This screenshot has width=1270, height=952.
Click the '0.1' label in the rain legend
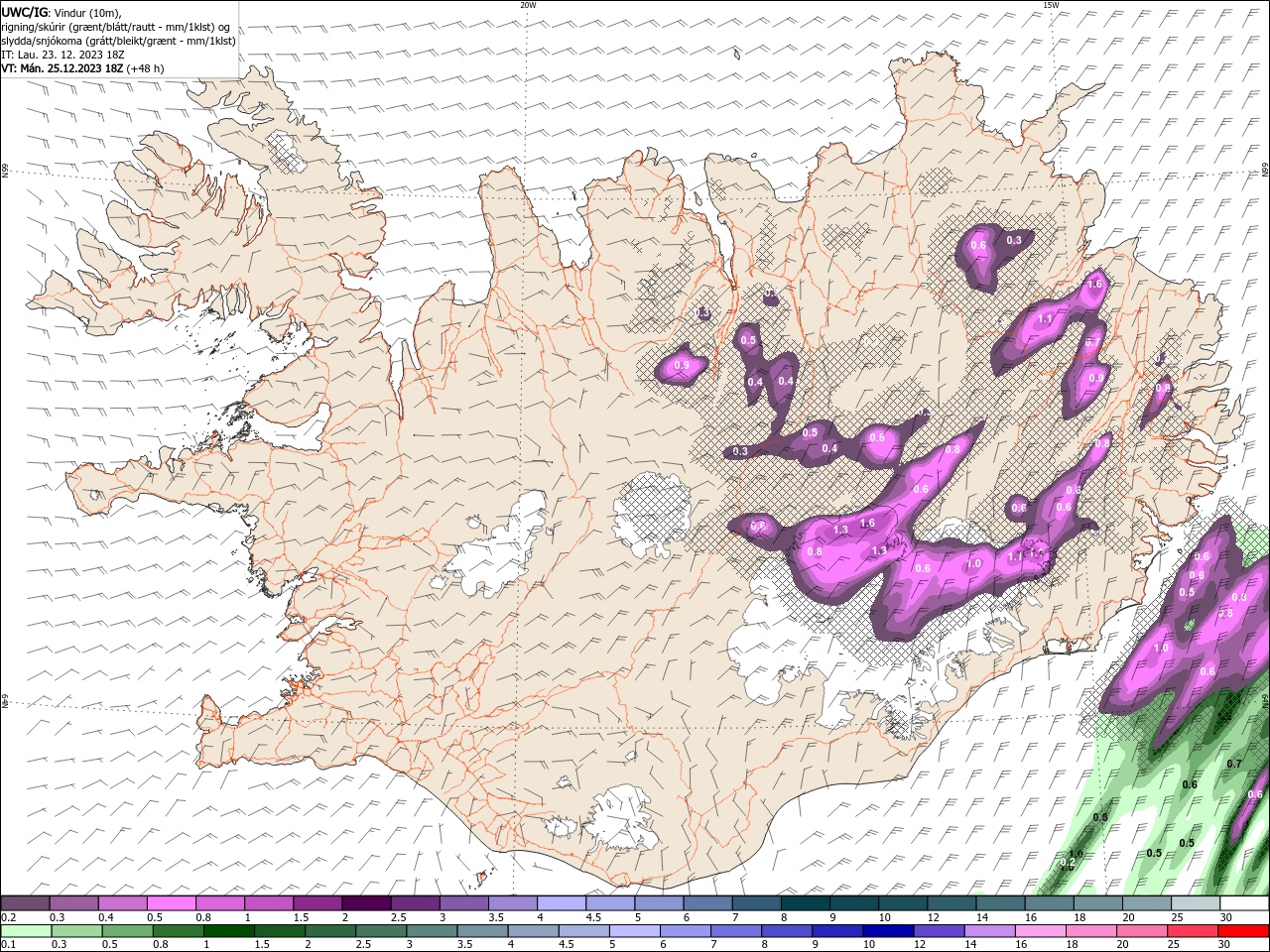click(7, 945)
